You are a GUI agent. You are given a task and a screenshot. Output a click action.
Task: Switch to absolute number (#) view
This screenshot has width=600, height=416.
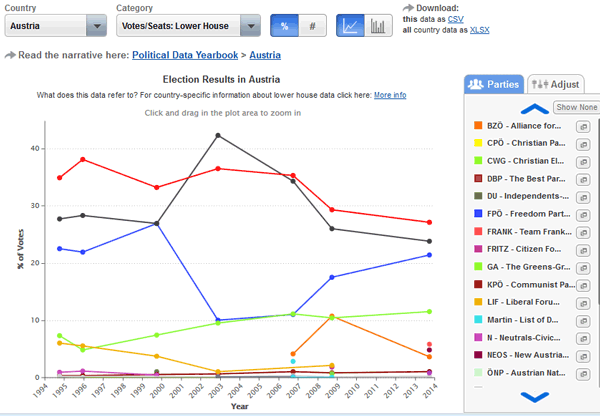point(313,26)
